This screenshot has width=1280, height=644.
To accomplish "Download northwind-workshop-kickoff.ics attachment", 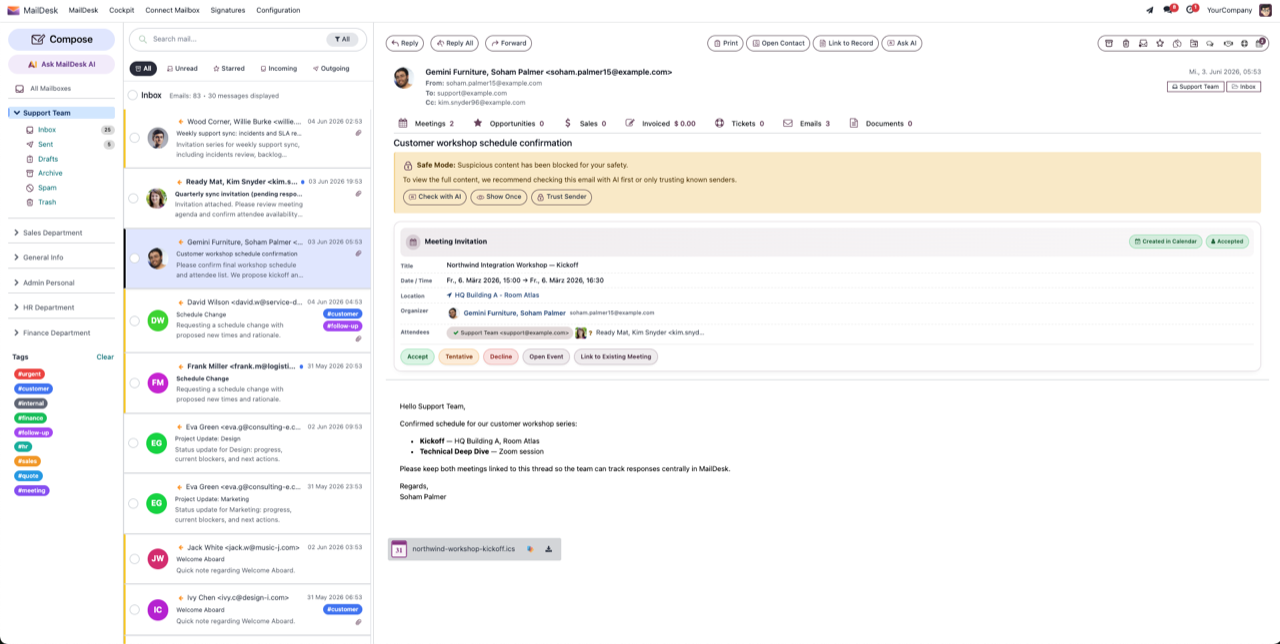I will click(x=549, y=549).
